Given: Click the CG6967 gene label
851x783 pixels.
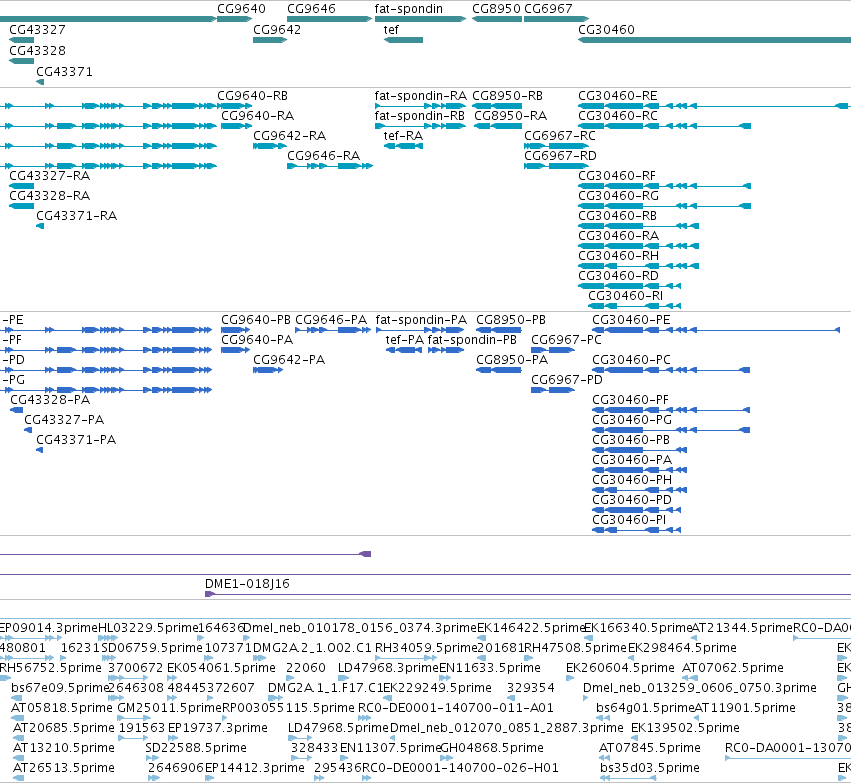Looking at the screenshot, I should tap(548, 9).
